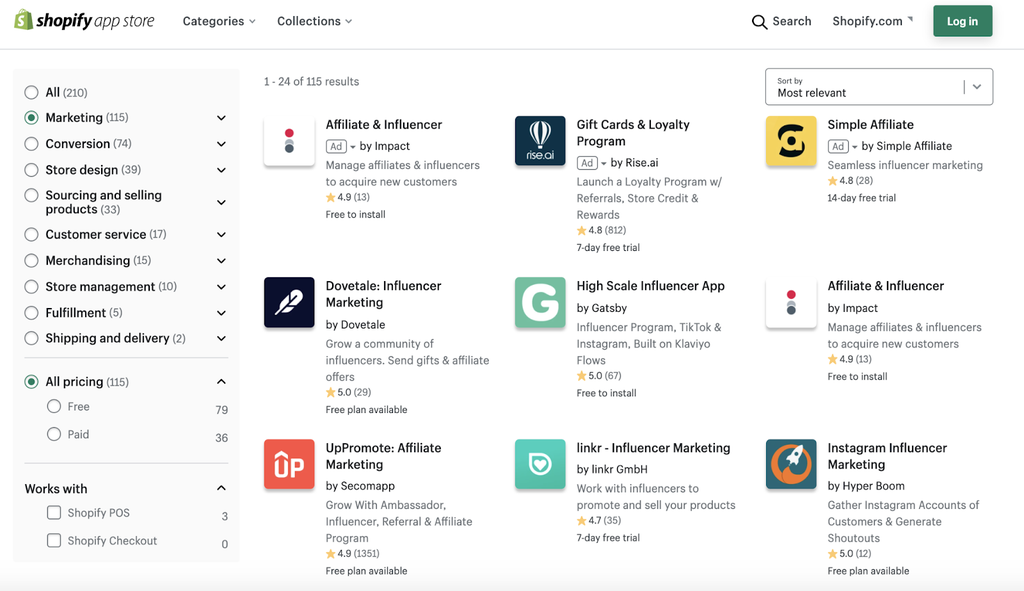Select the All (210) category radio
Image resolution: width=1024 pixels, height=591 pixels.
coord(31,92)
